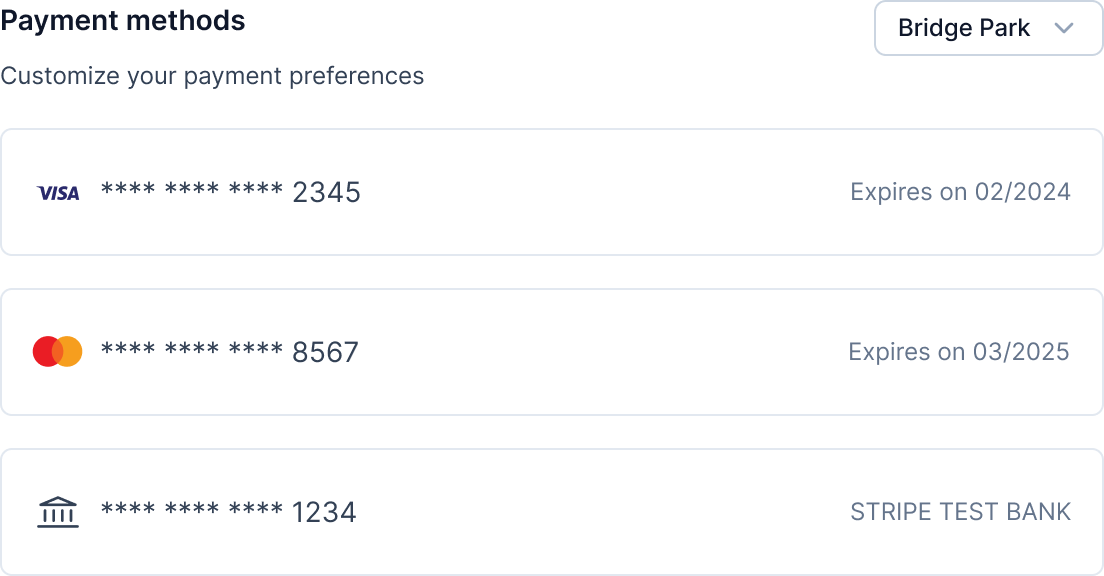This screenshot has height=576, width=1104.
Task: Click the masked asterisks on bank account
Action: 192,510
